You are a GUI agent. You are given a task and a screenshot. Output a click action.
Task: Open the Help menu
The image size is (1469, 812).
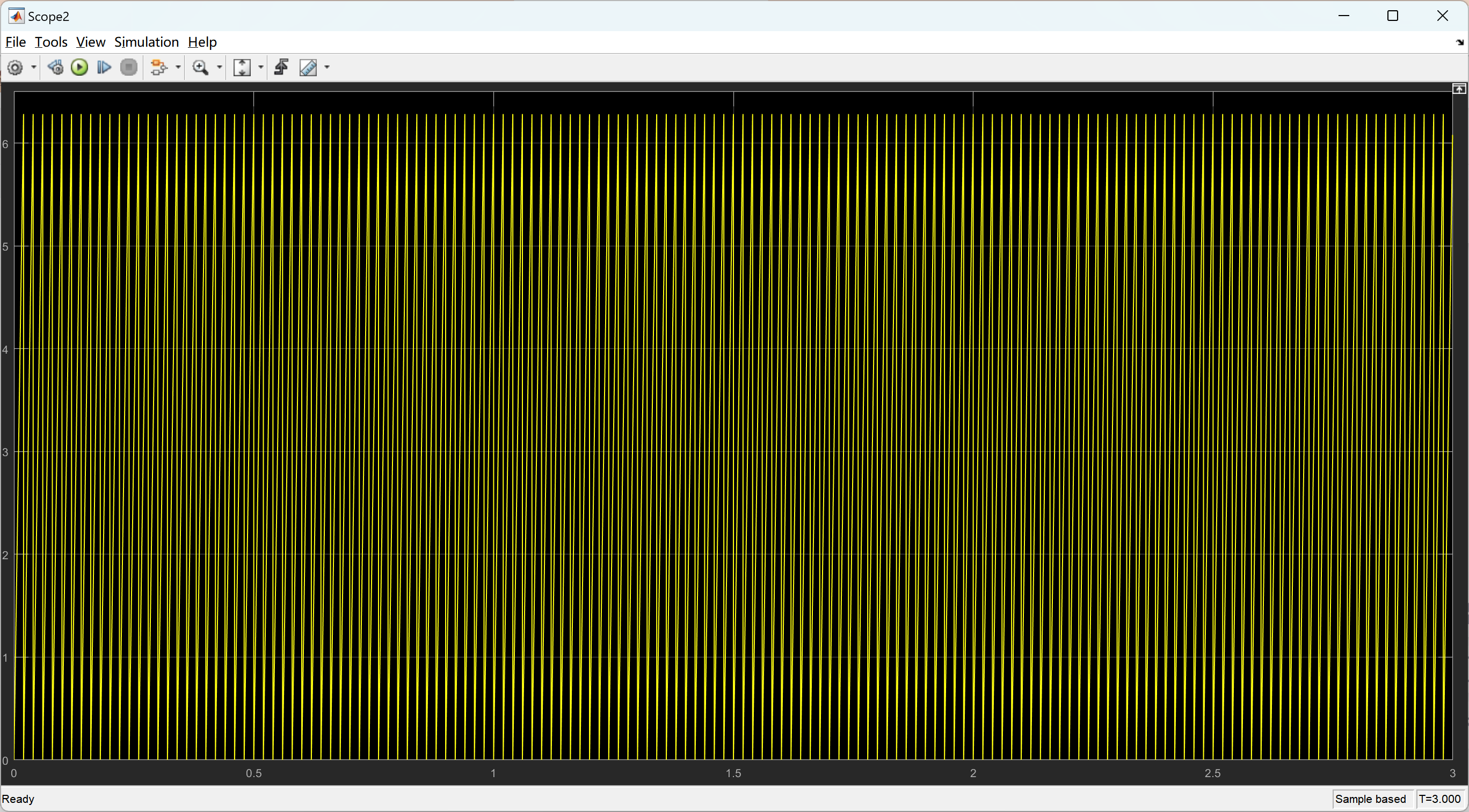coord(202,42)
